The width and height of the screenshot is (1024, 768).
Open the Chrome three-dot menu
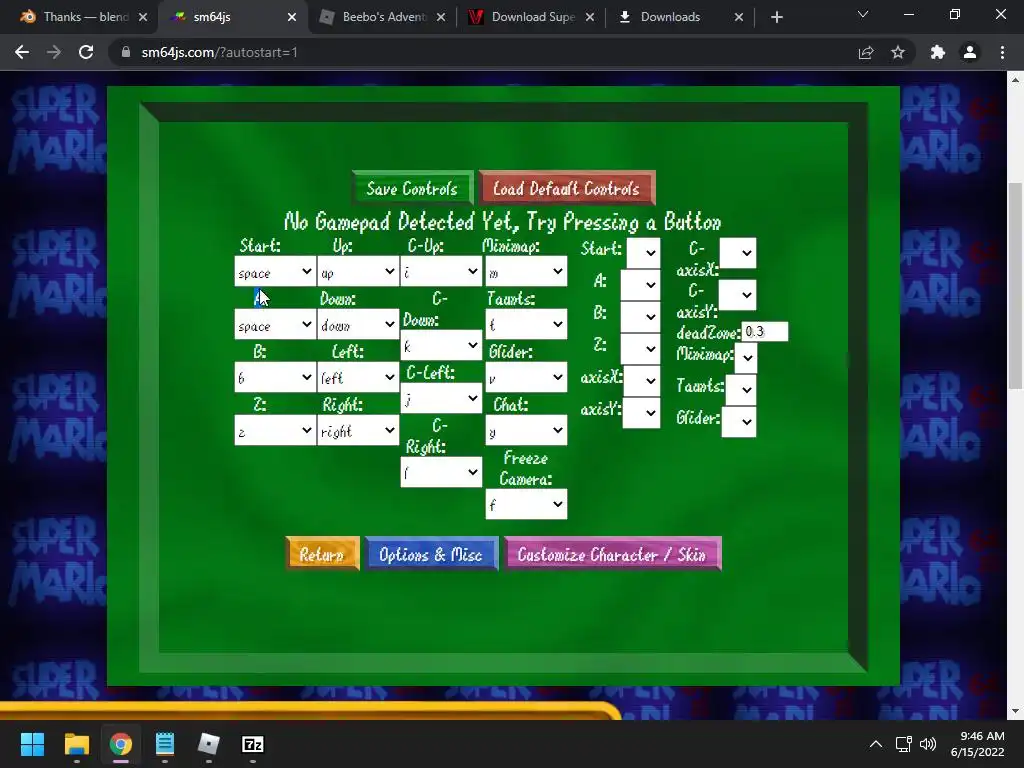[x=1002, y=52]
